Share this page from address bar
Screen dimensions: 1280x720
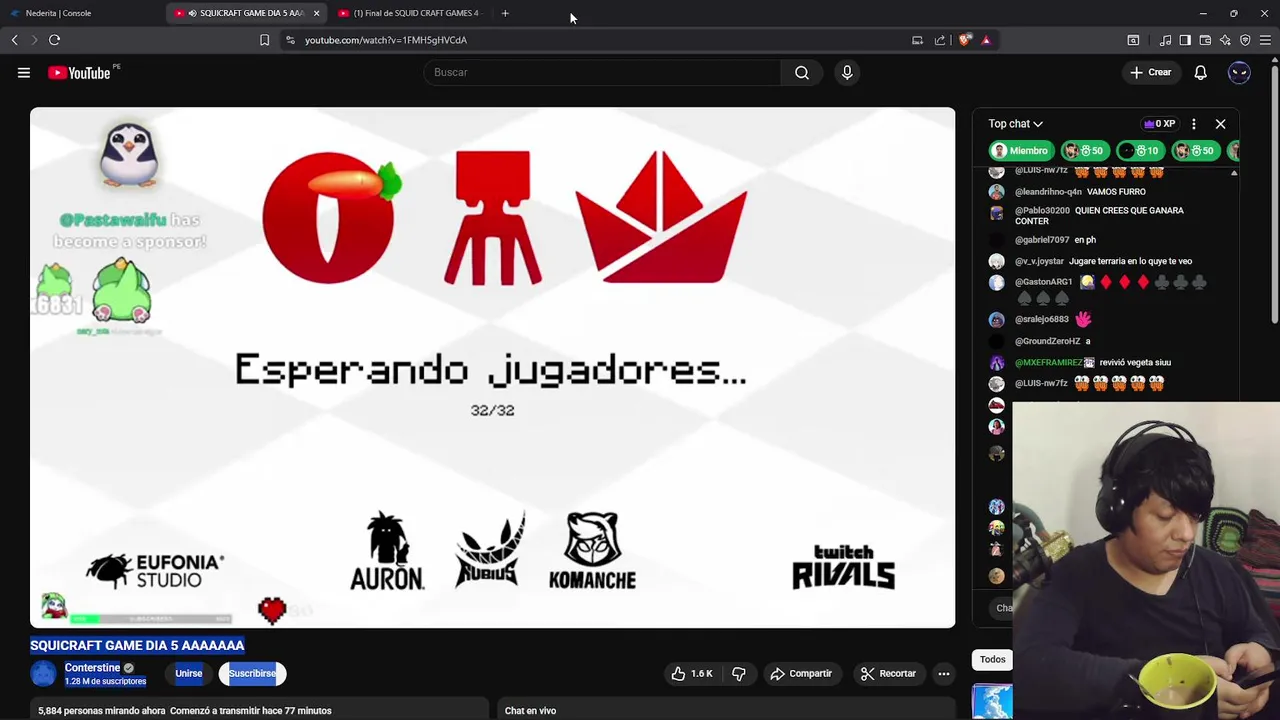click(x=940, y=40)
